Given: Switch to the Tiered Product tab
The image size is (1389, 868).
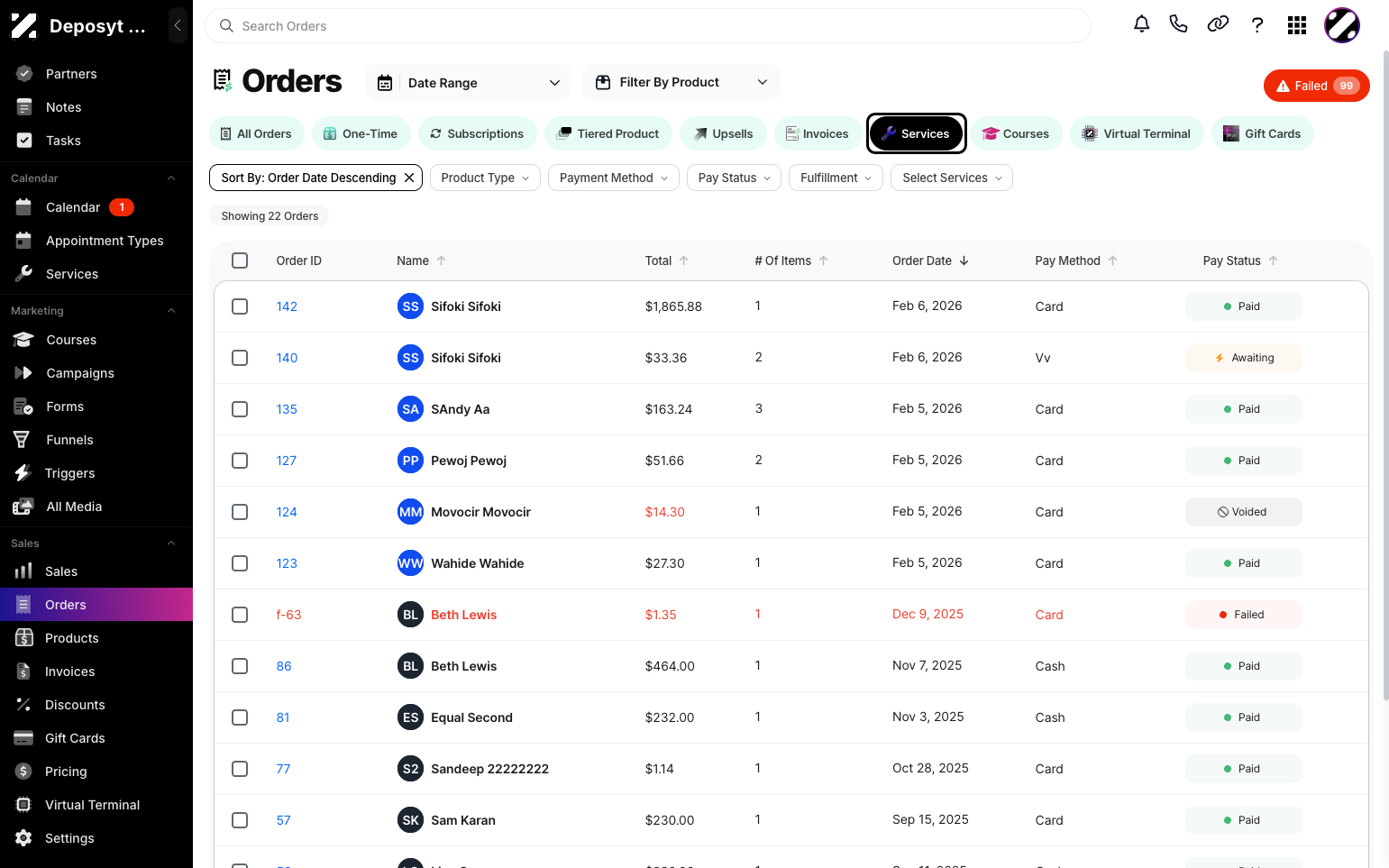Looking at the screenshot, I should [x=608, y=133].
